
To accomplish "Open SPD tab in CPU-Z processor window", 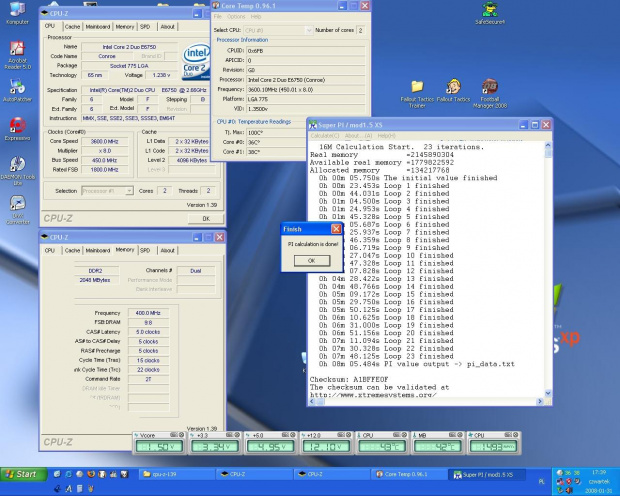I will 145,27.
